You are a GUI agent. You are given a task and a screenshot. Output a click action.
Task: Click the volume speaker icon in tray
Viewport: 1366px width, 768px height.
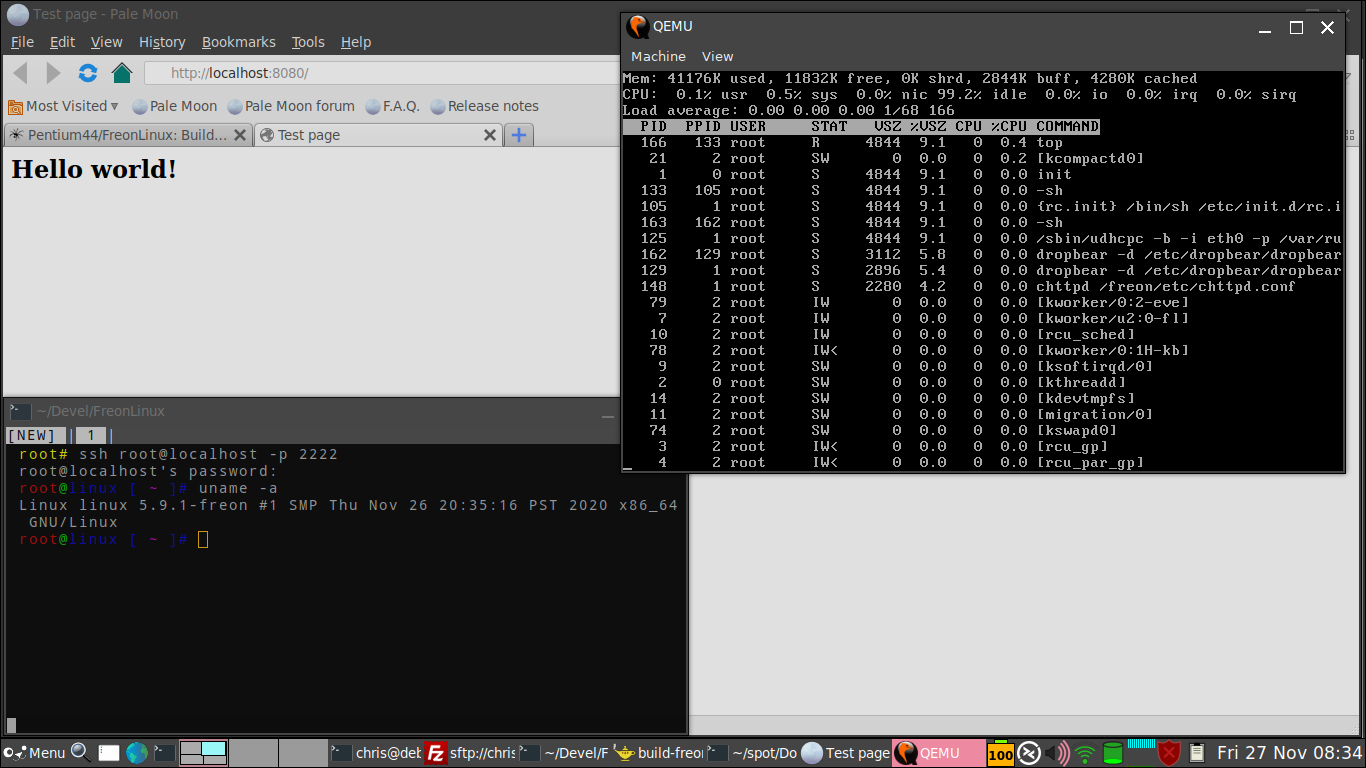tap(1057, 753)
